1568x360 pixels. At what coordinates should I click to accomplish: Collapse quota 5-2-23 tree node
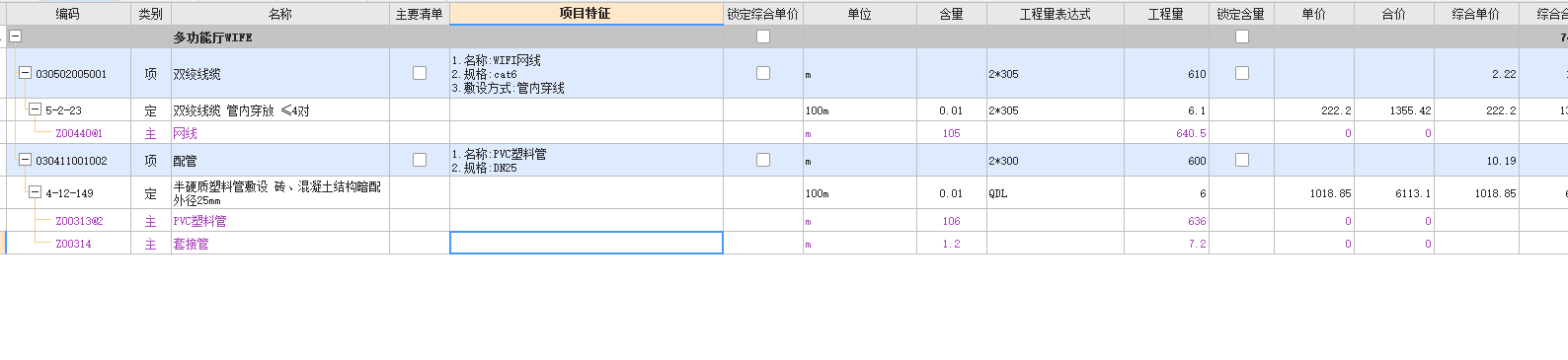point(35,109)
